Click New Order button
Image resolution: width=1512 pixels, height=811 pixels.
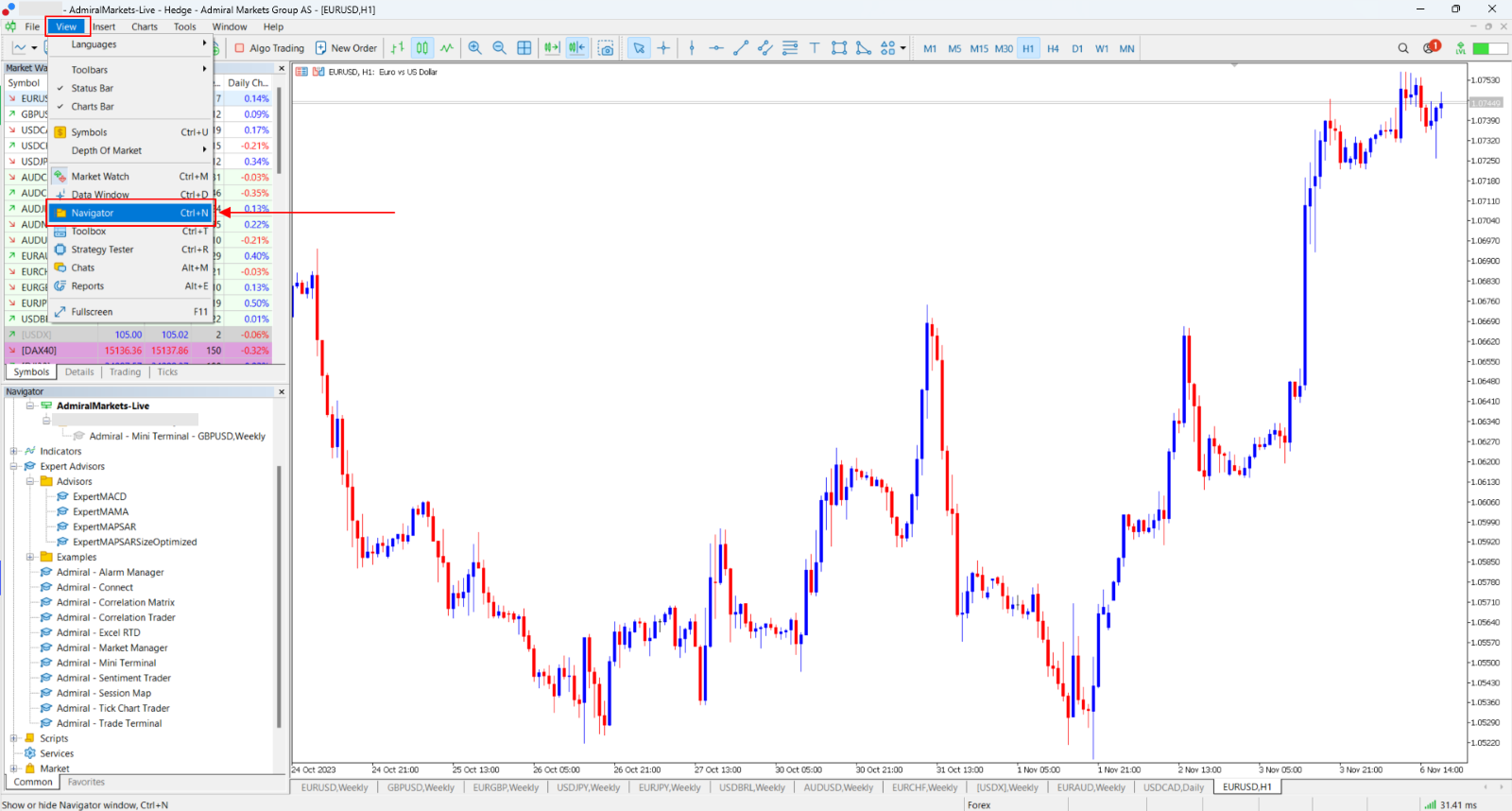[x=346, y=48]
